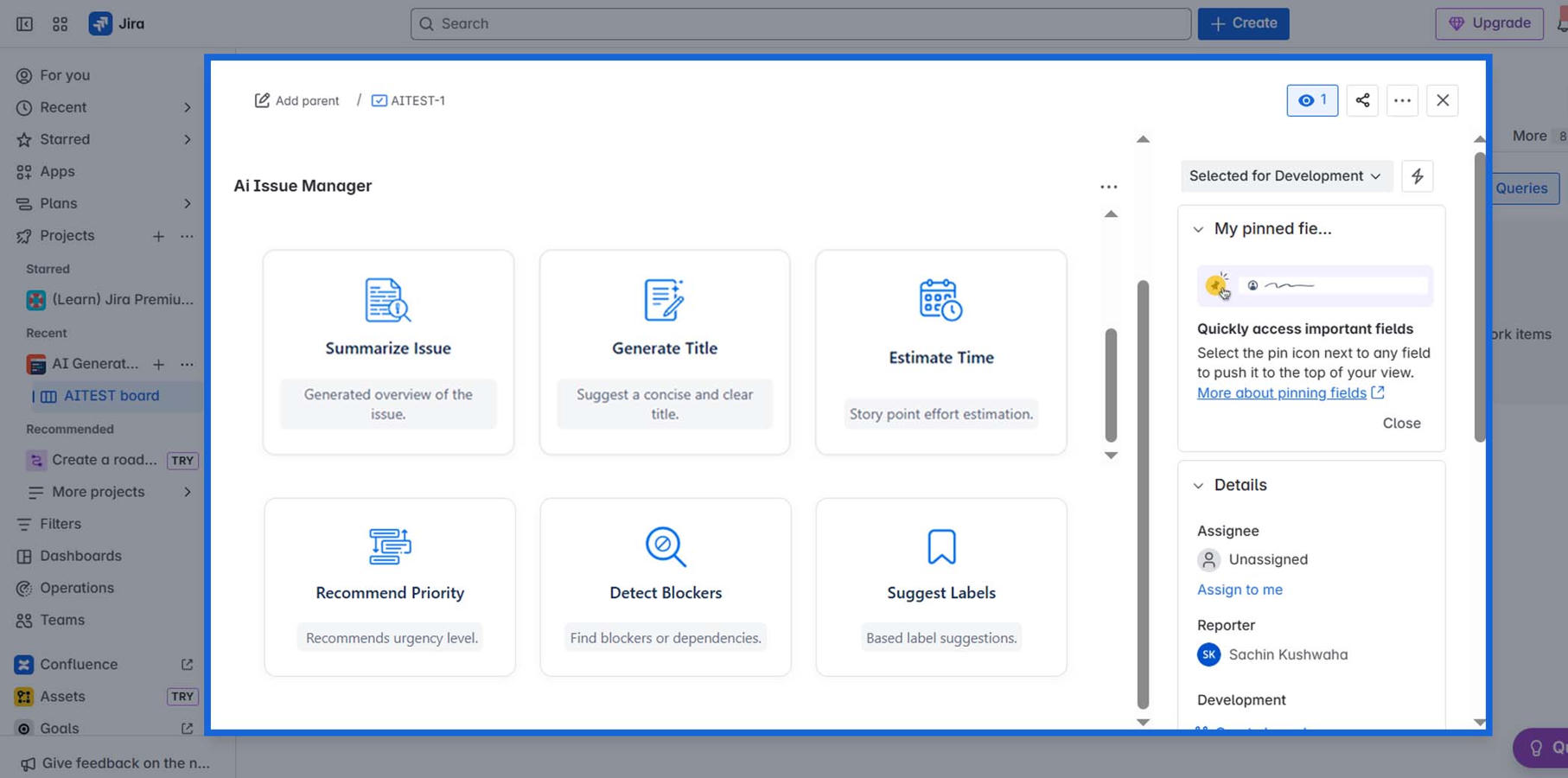The image size is (1568, 778).
Task: Click the Jira search field
Action: point(800,23)
